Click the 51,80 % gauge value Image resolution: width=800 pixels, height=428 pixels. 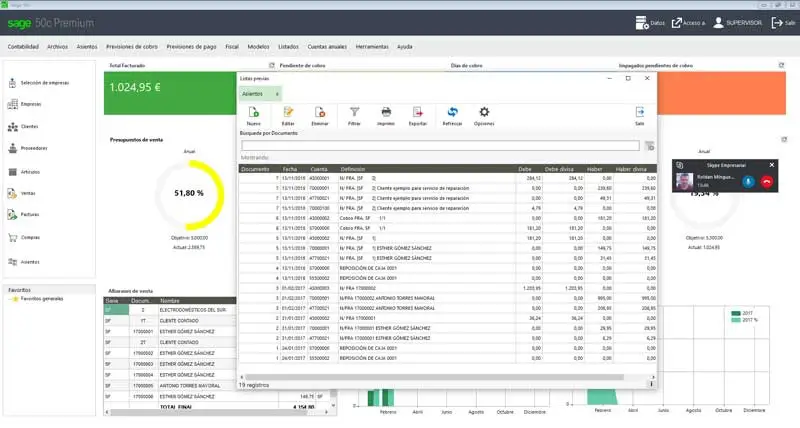(189, 193)
